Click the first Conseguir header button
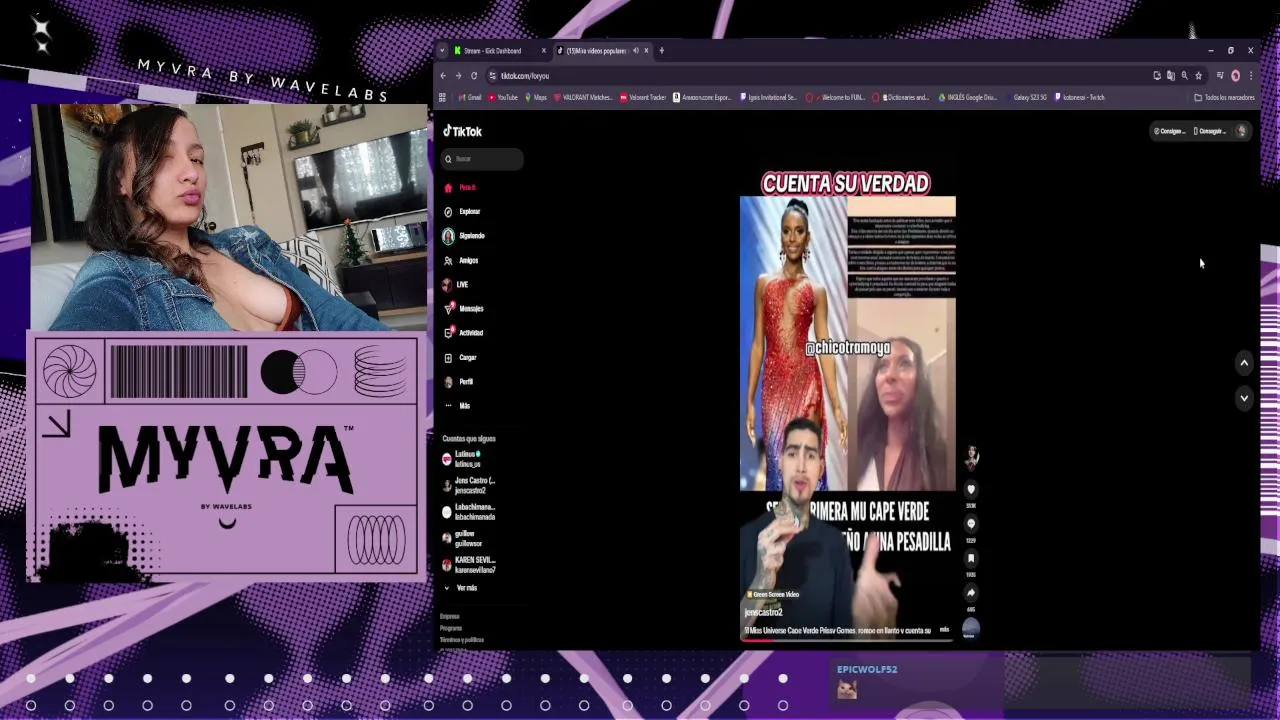1280x720 pixels. (1168, 131)
